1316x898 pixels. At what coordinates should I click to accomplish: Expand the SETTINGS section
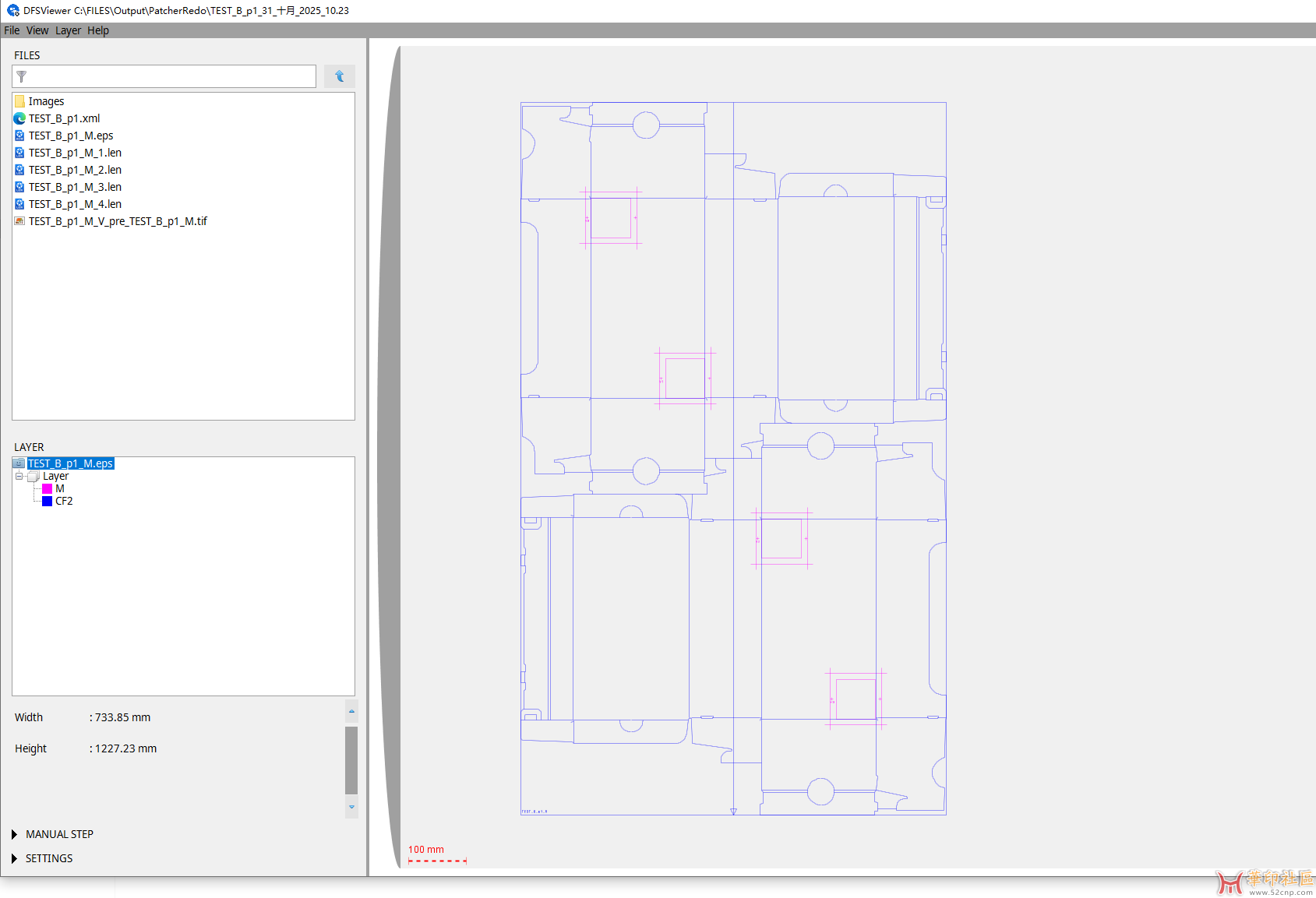tap(14, 858)
